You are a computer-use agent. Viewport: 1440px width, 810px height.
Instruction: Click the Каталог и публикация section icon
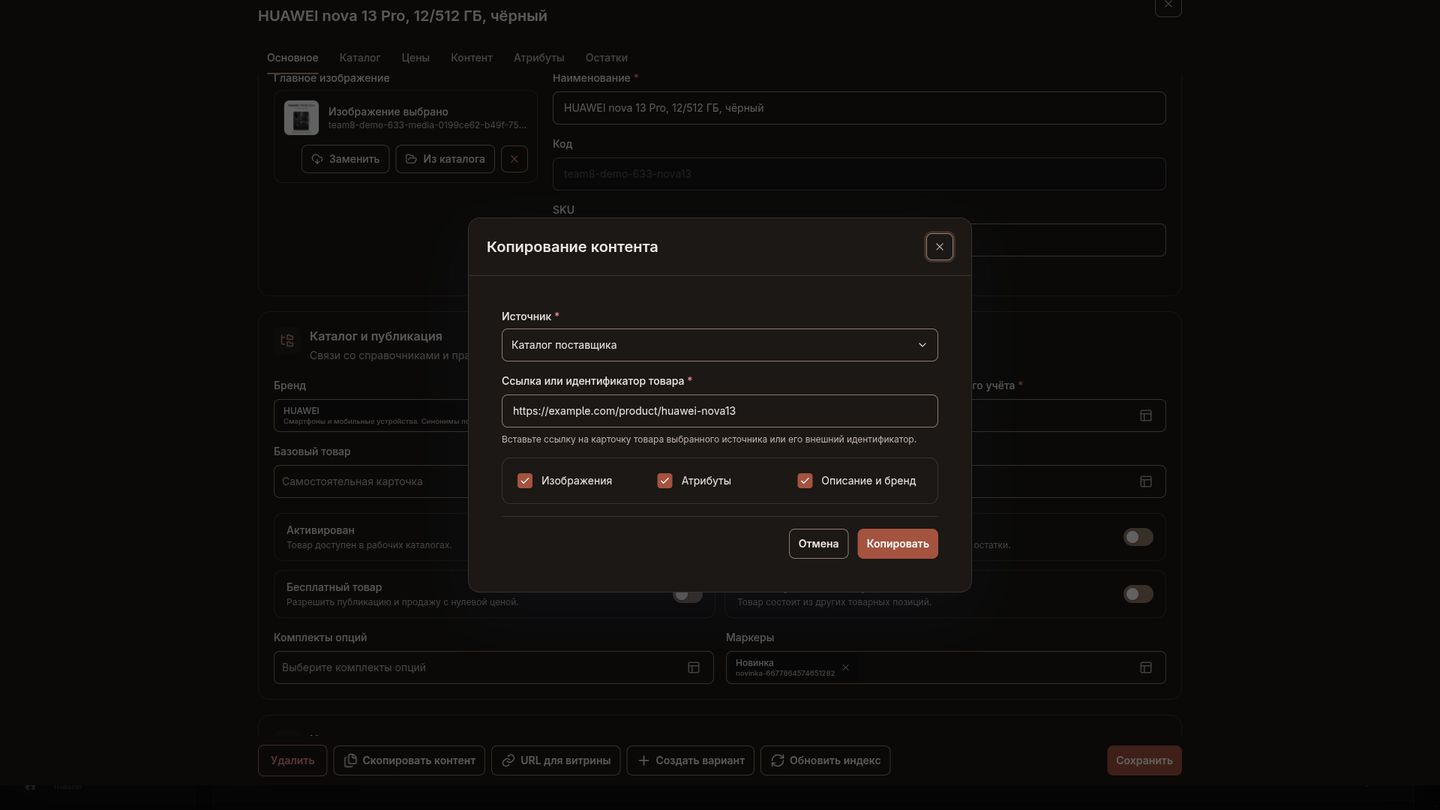pos(288,341)
